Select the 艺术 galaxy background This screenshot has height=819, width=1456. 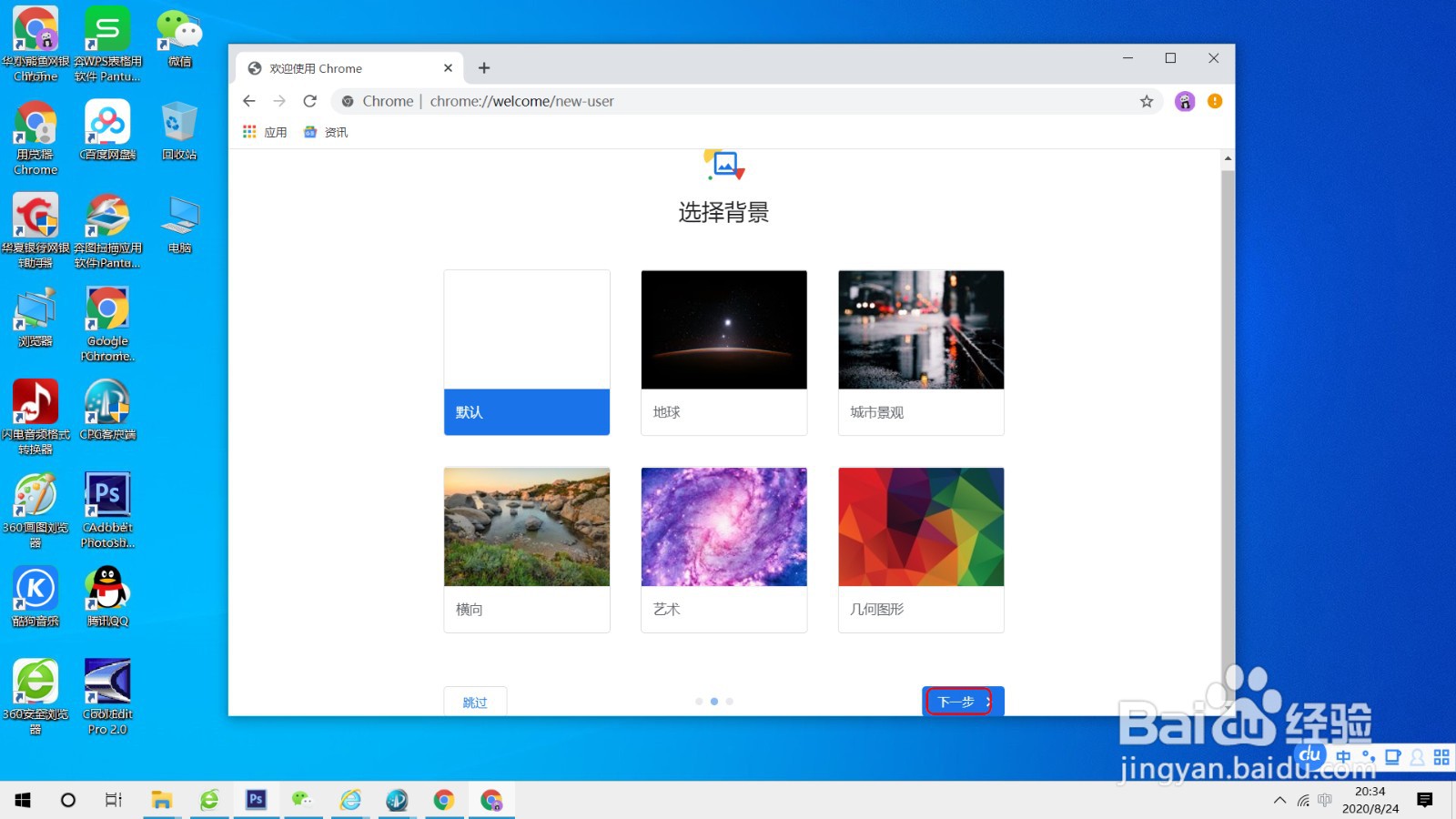point(723,527)
